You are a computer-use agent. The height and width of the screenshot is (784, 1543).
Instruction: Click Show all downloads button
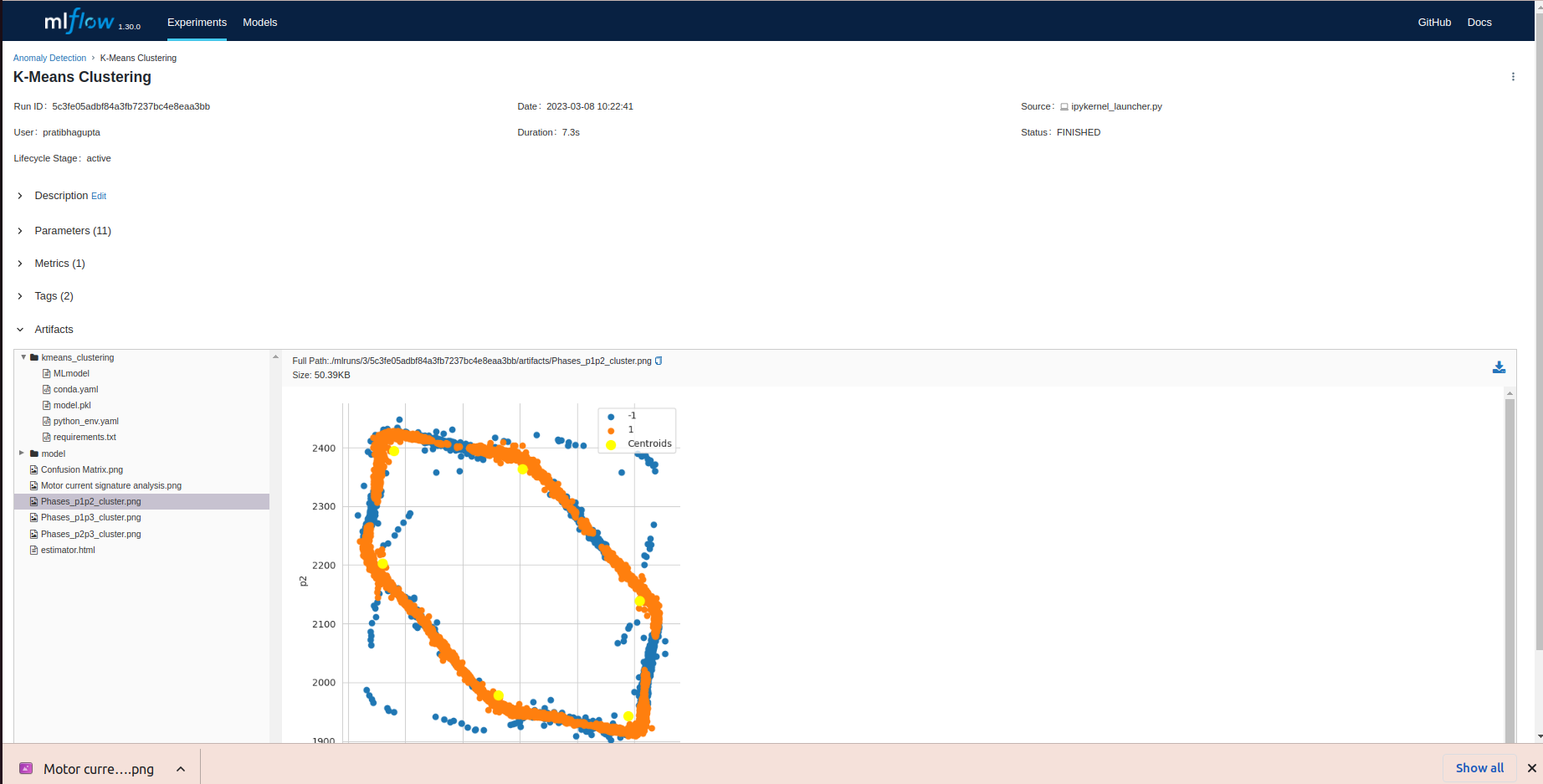click(1479, 768)
